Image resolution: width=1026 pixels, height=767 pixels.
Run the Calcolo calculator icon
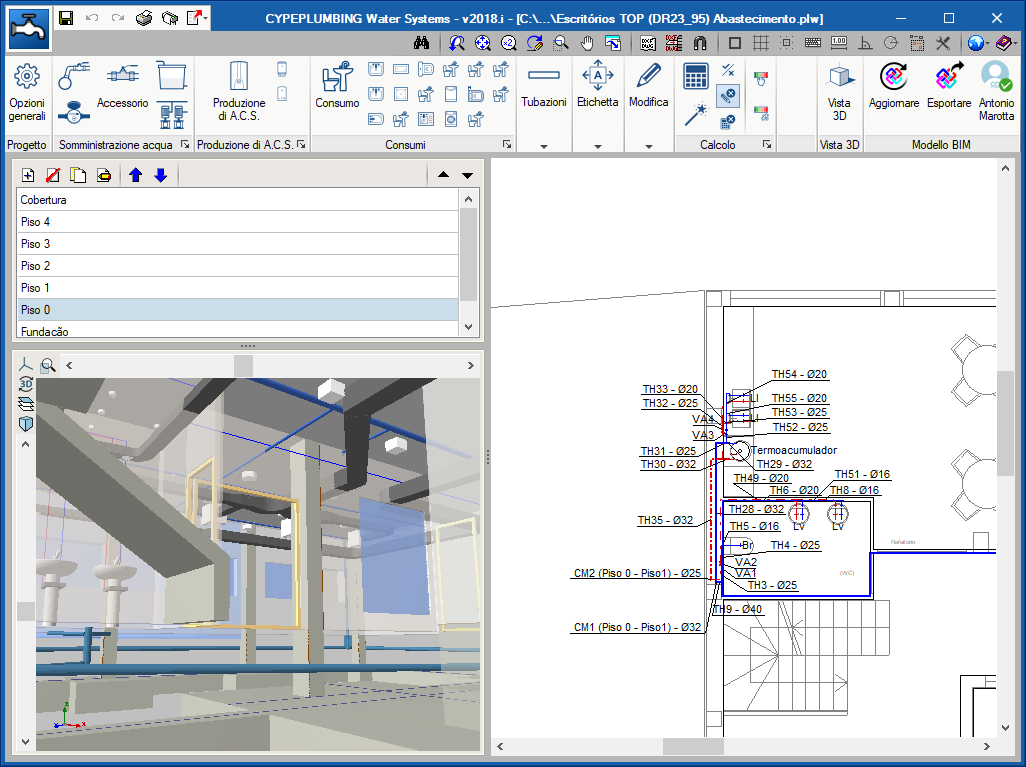click(696, 77)
